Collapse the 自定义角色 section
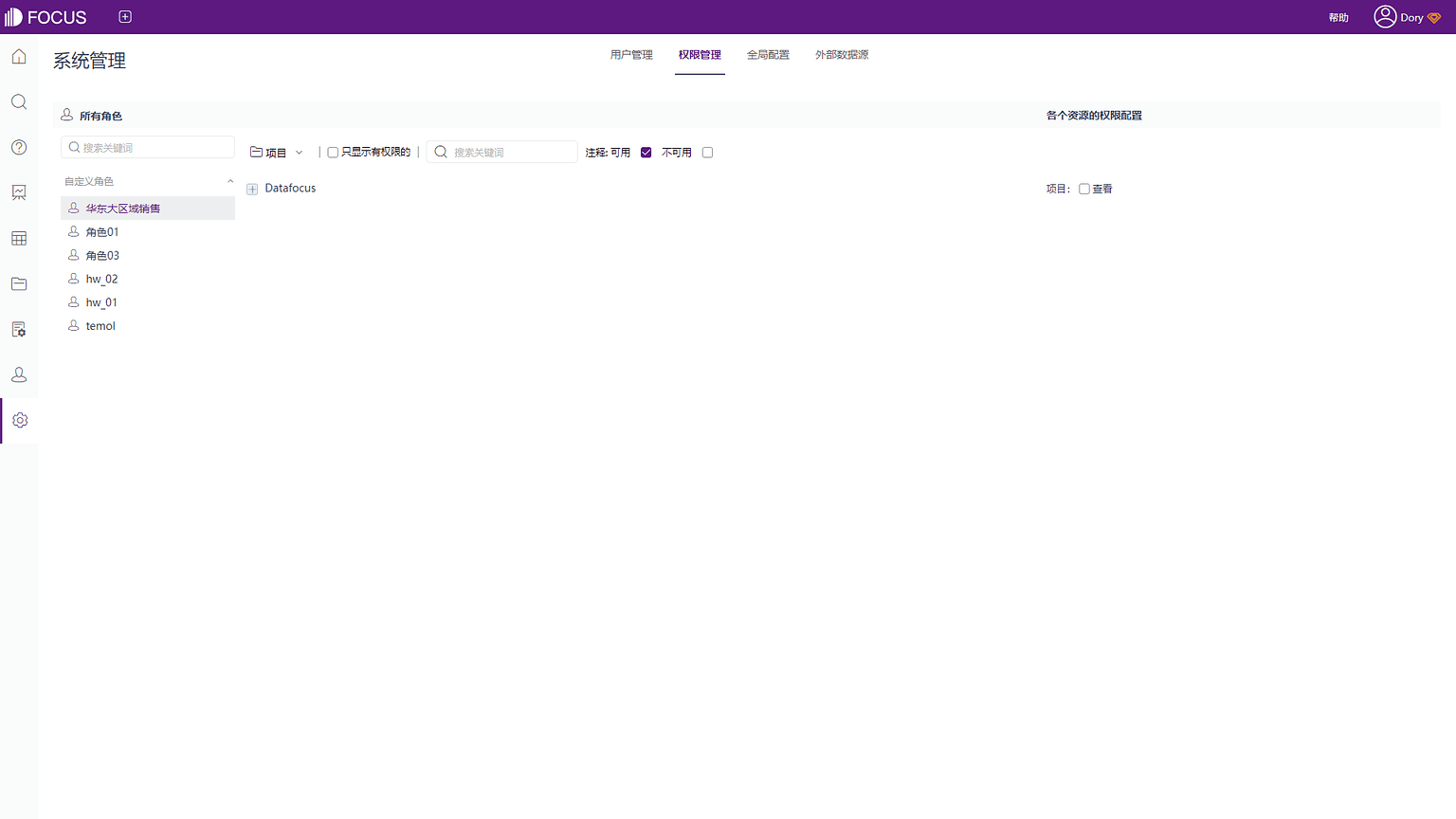 click(230, 181)
